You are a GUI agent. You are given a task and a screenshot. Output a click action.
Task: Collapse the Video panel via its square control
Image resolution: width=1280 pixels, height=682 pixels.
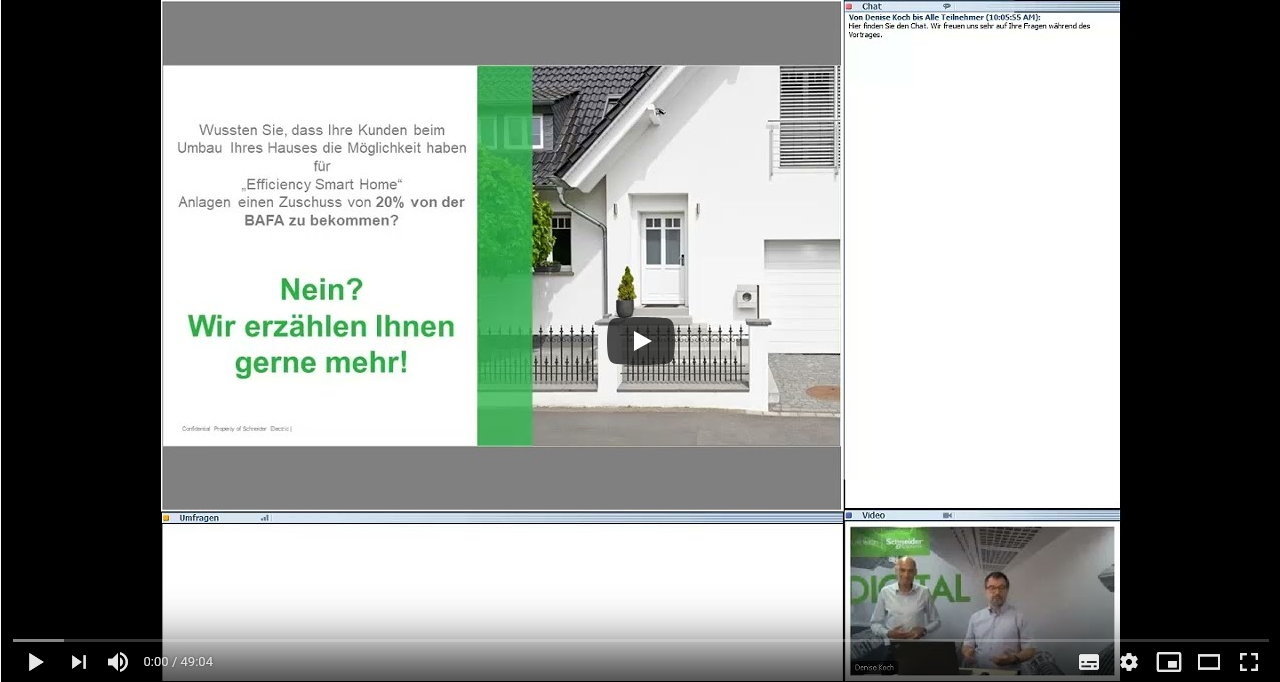(850, 515)
